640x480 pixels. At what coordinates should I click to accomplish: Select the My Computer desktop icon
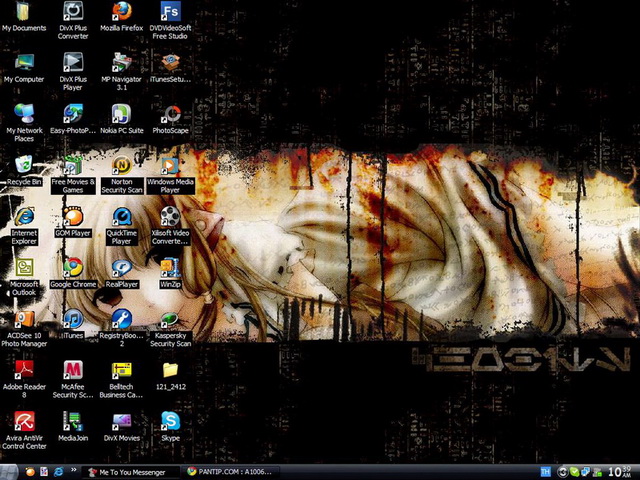[x=24, y=62]
